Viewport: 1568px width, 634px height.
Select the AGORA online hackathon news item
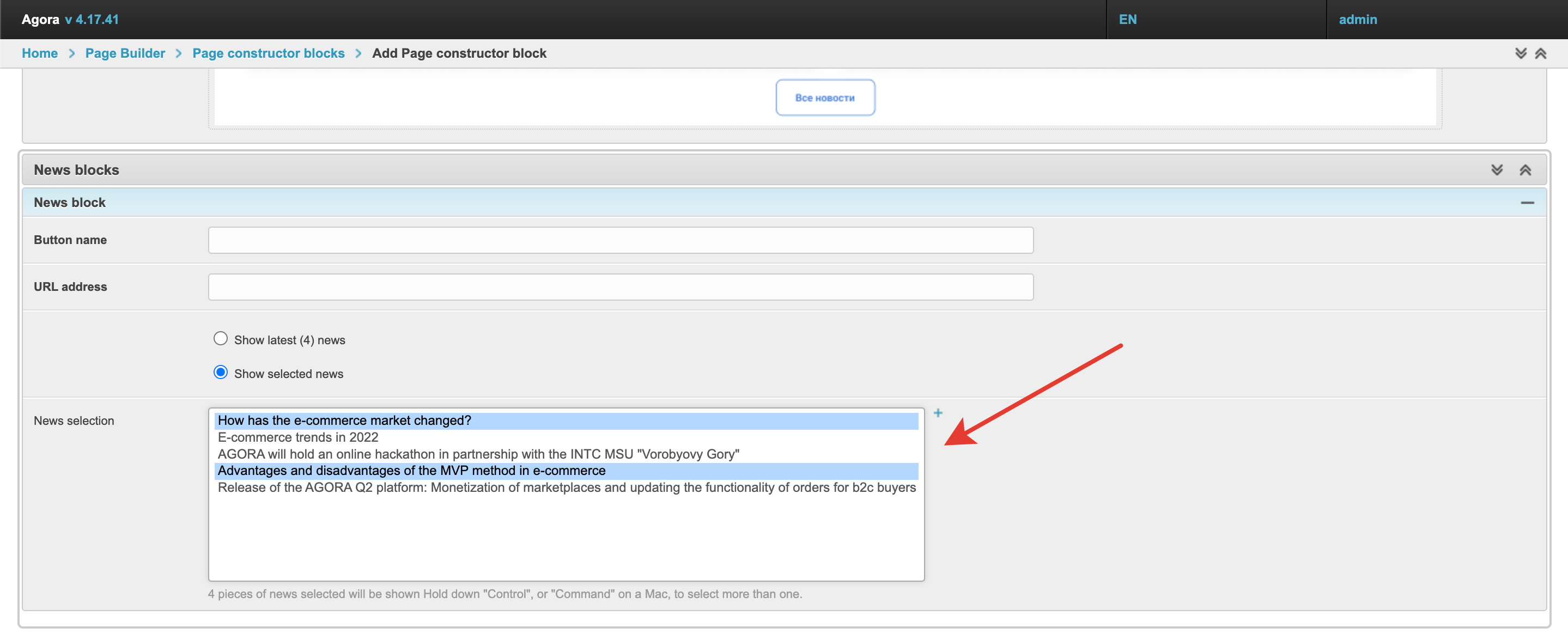pyautogui.click(x=478, y=454)
